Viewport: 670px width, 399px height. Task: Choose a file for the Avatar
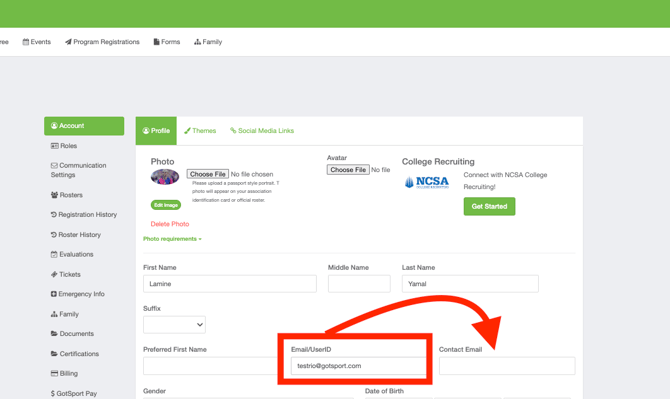348,170
